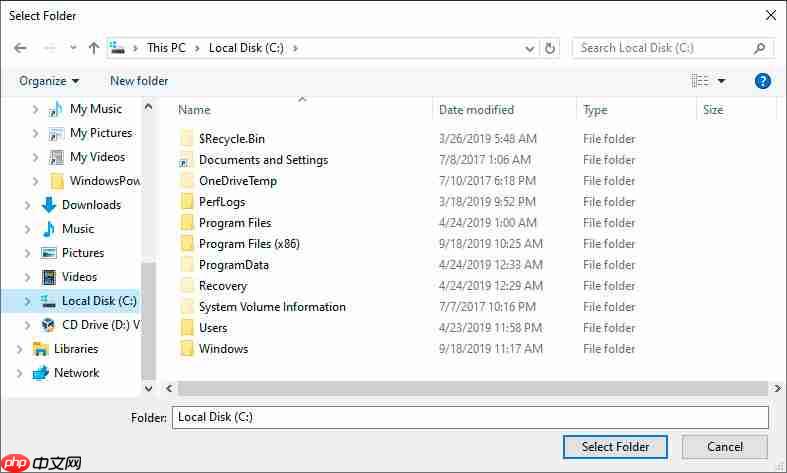Click the This PC breadcrumb
The height and width of the screenshot is (473, 787).
pyautogui.click(x=166, y=48)
